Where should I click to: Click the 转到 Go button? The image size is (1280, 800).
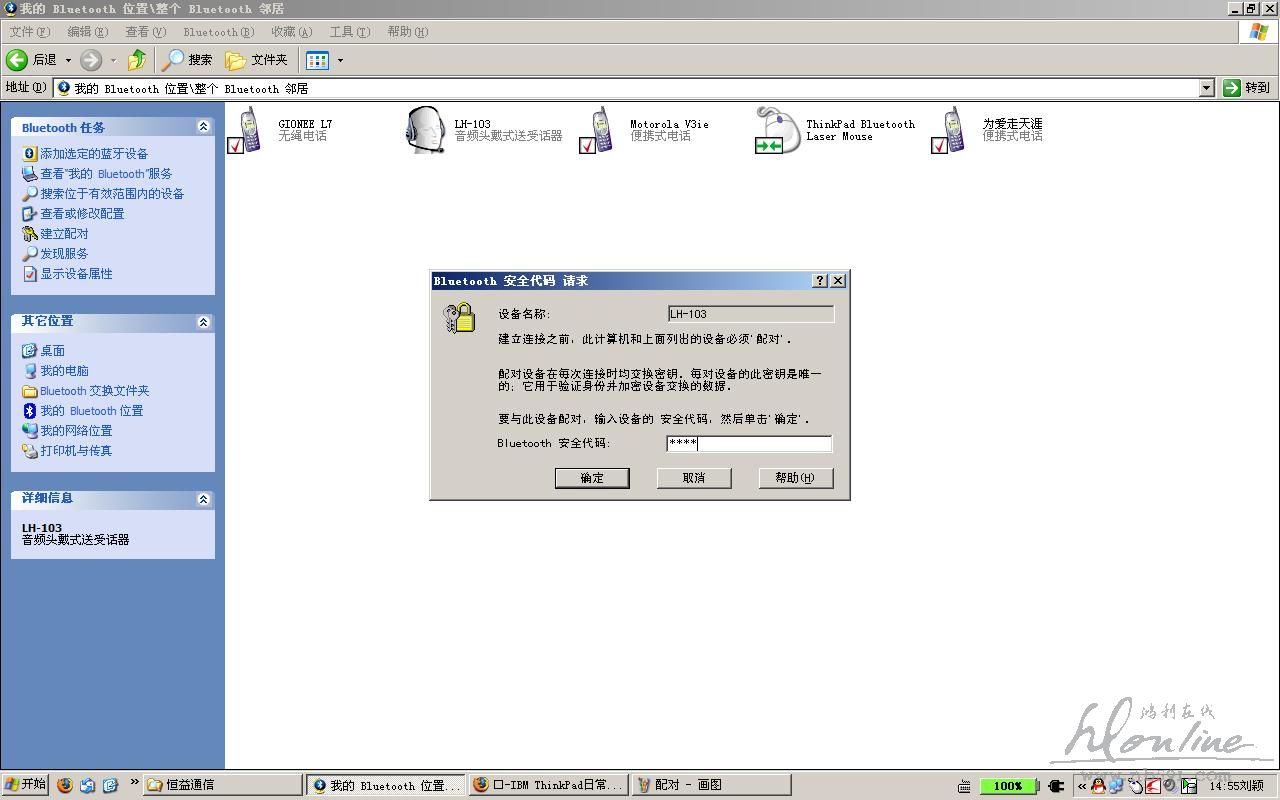1247,88
